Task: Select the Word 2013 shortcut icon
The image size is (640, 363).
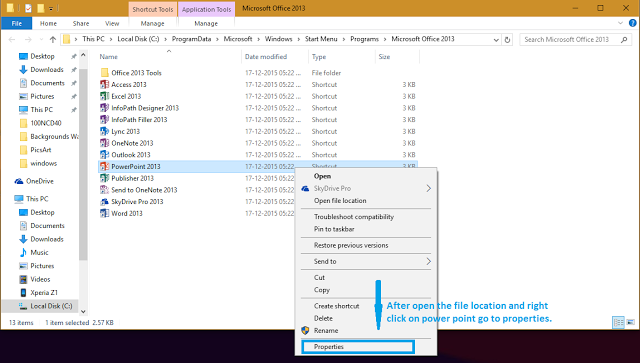Action: click(104, 214)
